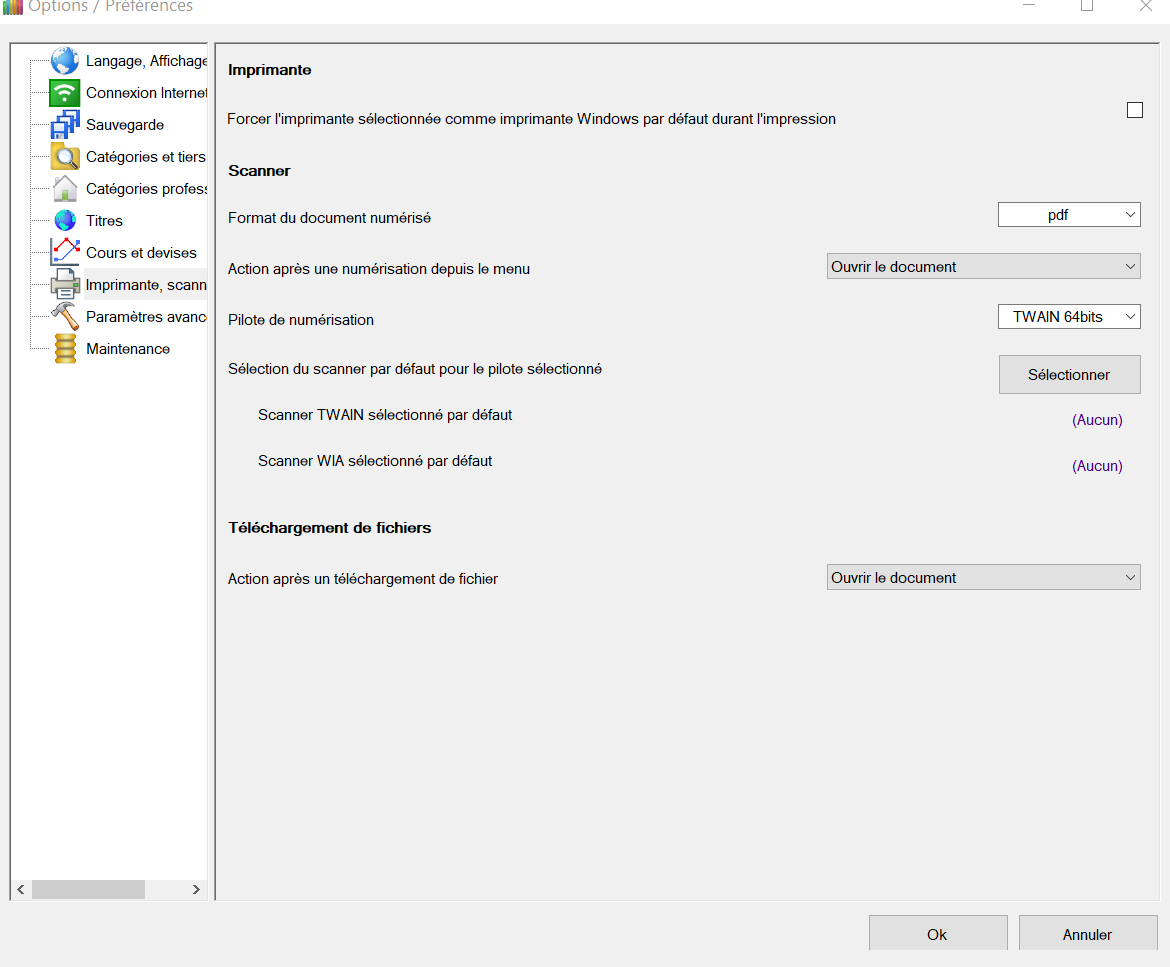Click the globe icon for Langage, Affichage

(x=65, y=61)
